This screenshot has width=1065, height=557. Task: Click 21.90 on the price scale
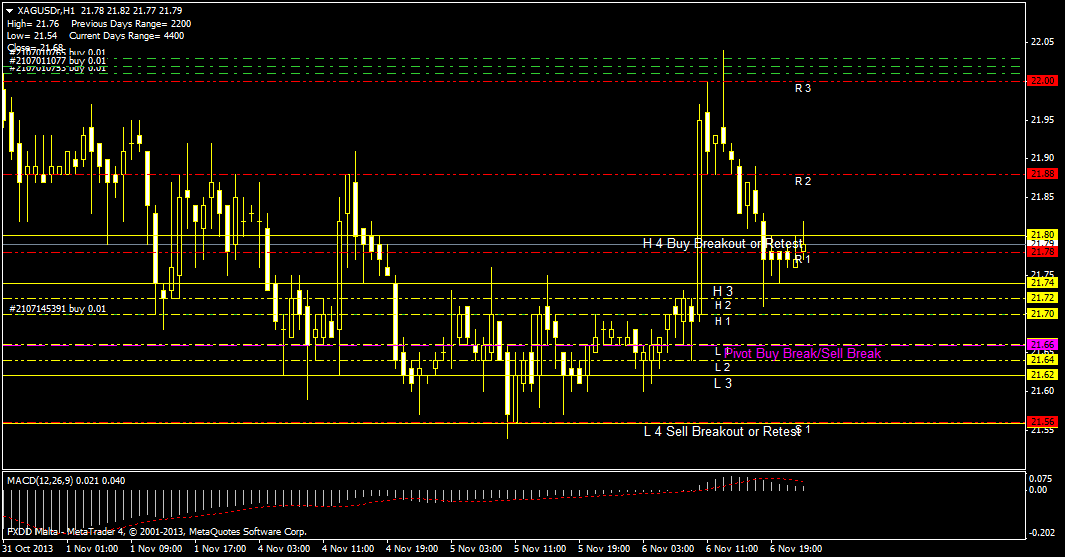1043,158
